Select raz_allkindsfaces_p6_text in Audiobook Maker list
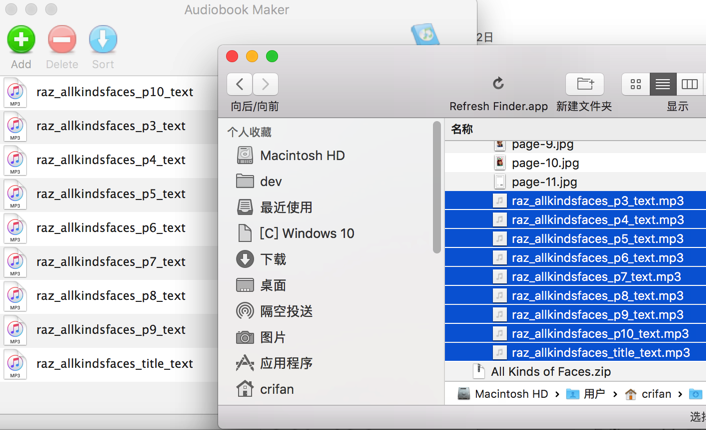 coord(109,228)
